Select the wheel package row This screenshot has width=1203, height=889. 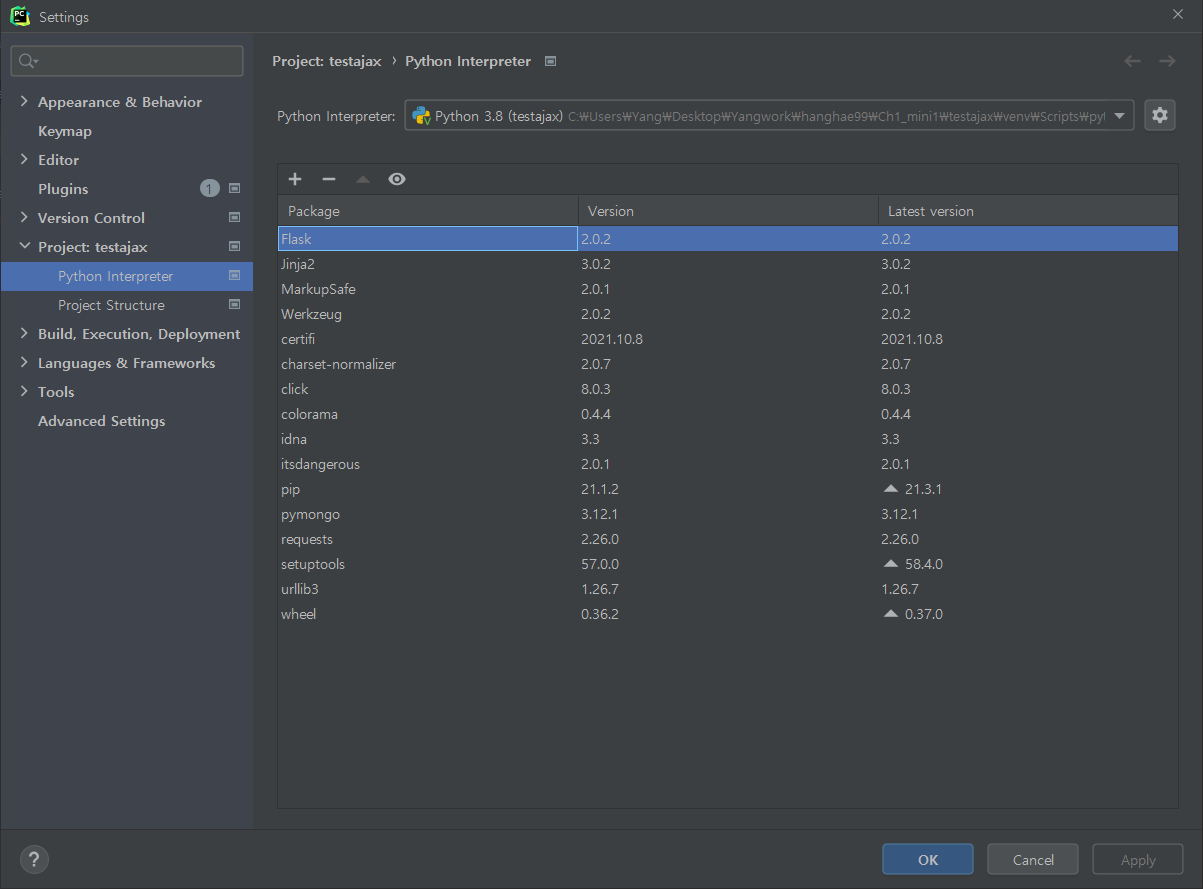point(728,614)
